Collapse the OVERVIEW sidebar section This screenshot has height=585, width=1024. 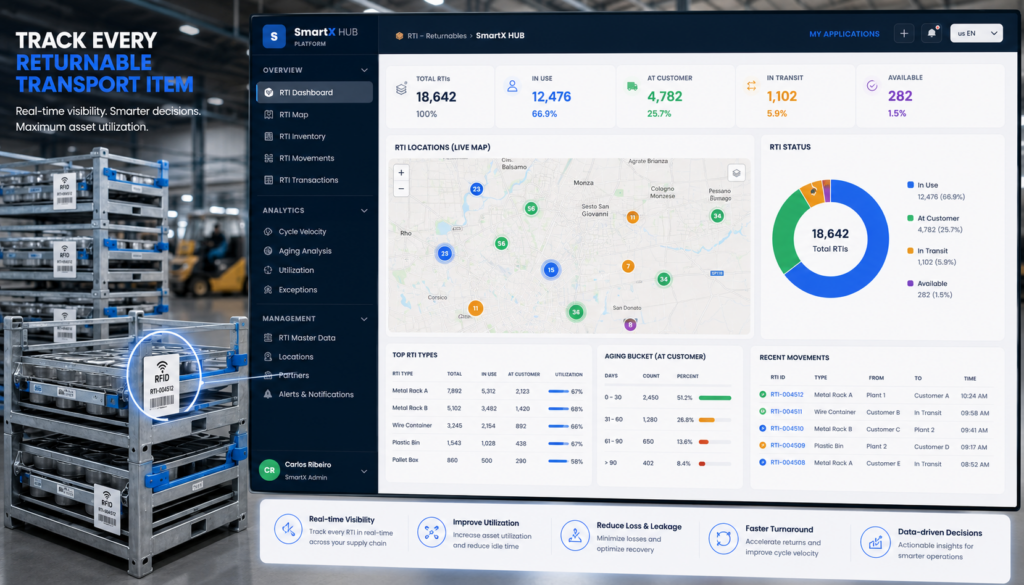(x=364, y=70)
